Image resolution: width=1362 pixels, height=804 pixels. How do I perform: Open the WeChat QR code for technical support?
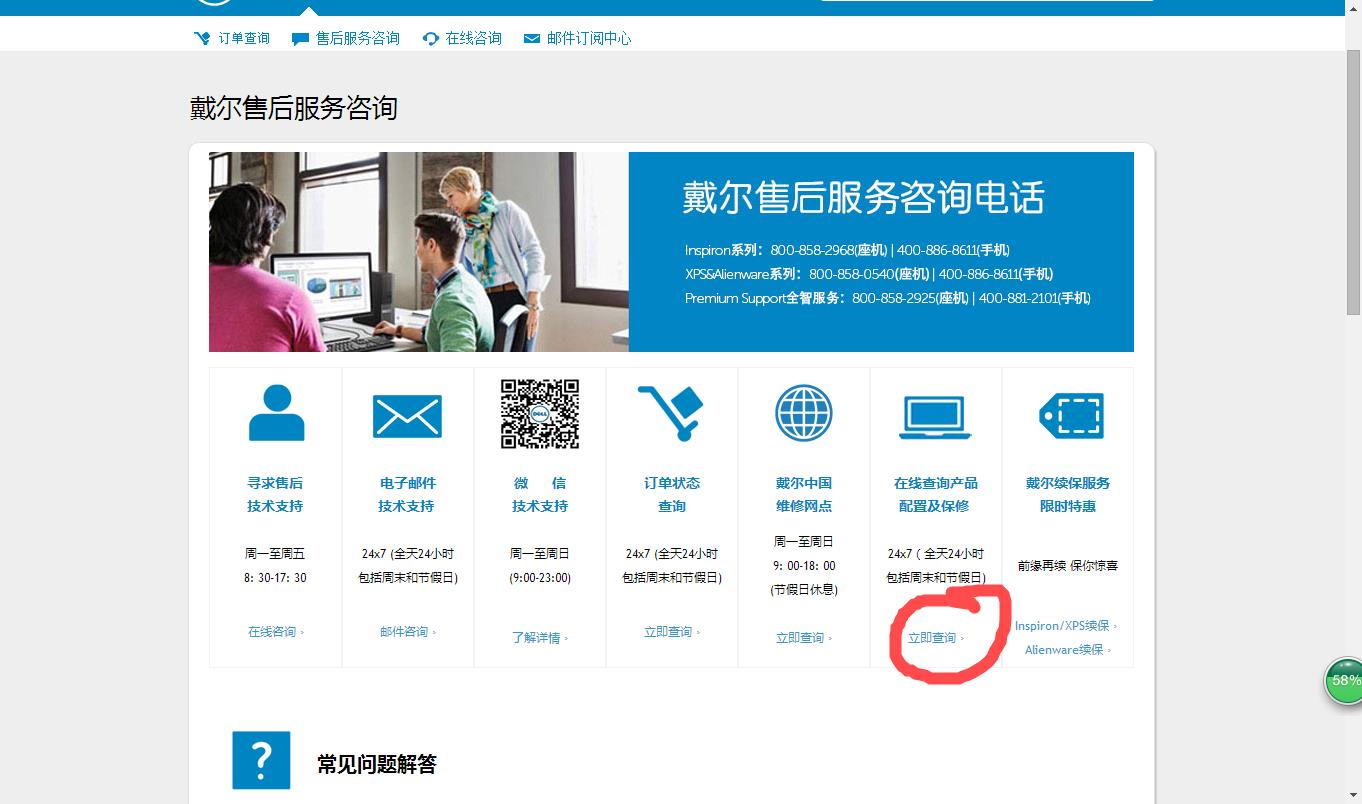pyautogui.click(x=539, y=413)
